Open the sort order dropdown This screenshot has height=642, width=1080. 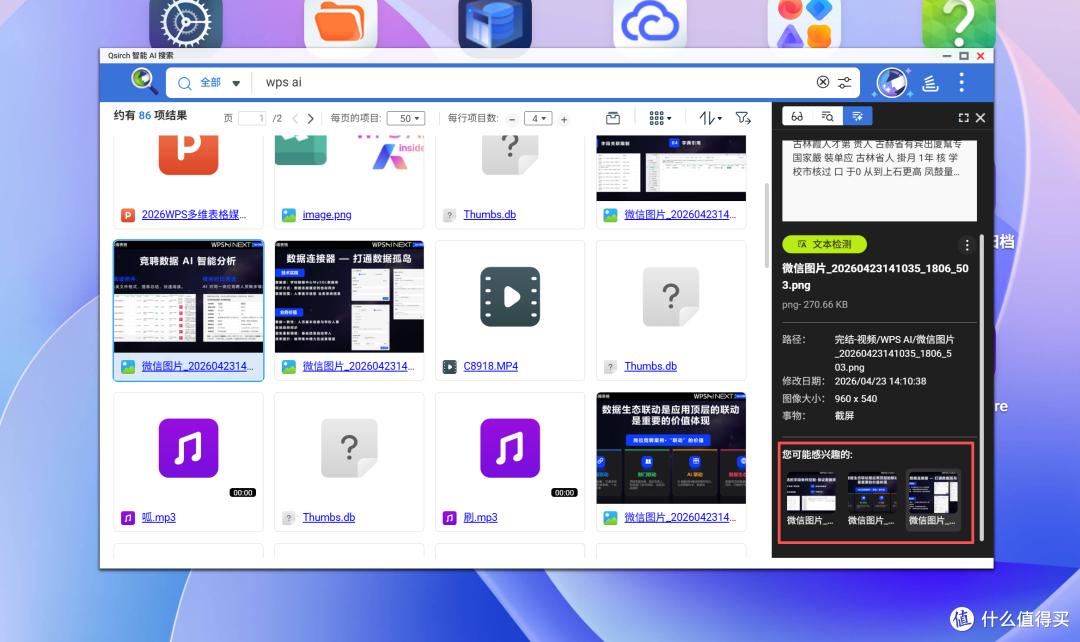(710, 118)
